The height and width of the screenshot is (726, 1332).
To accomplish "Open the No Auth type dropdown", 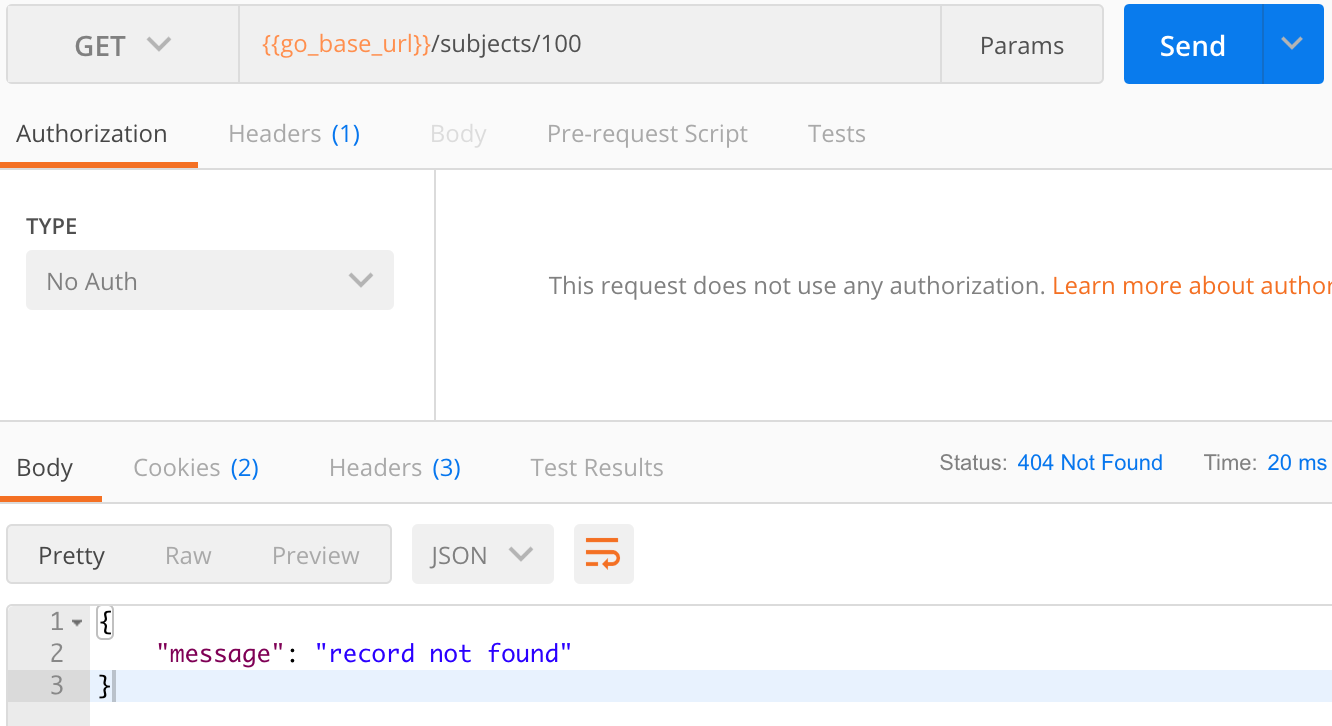I will coord(210,281).
